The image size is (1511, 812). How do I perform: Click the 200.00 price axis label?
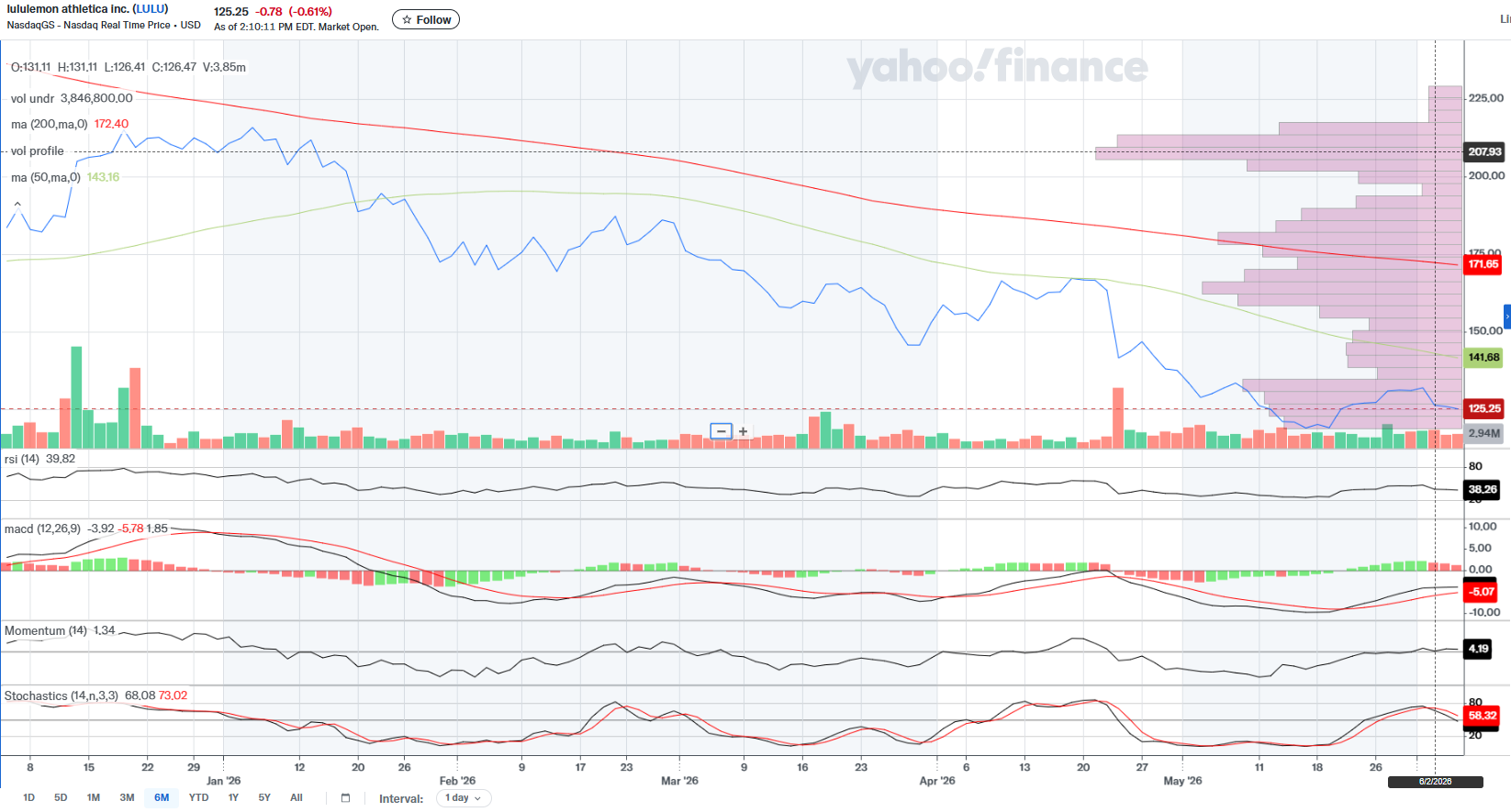(1486, 175)
